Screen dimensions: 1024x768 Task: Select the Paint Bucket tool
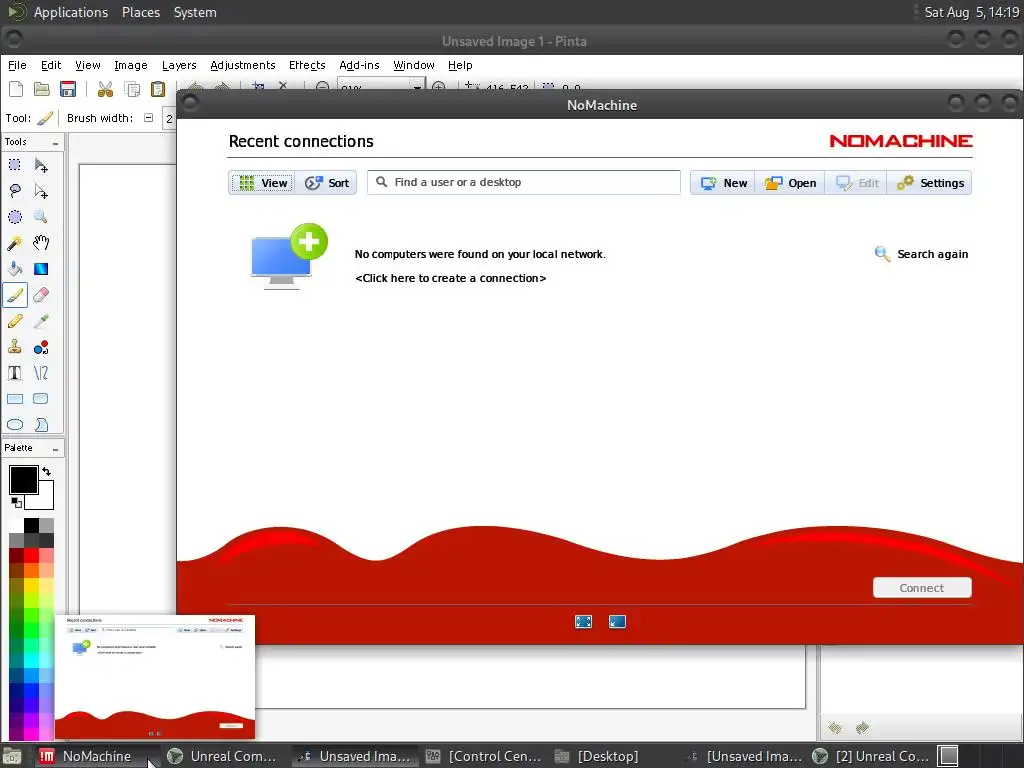point(14,269)
